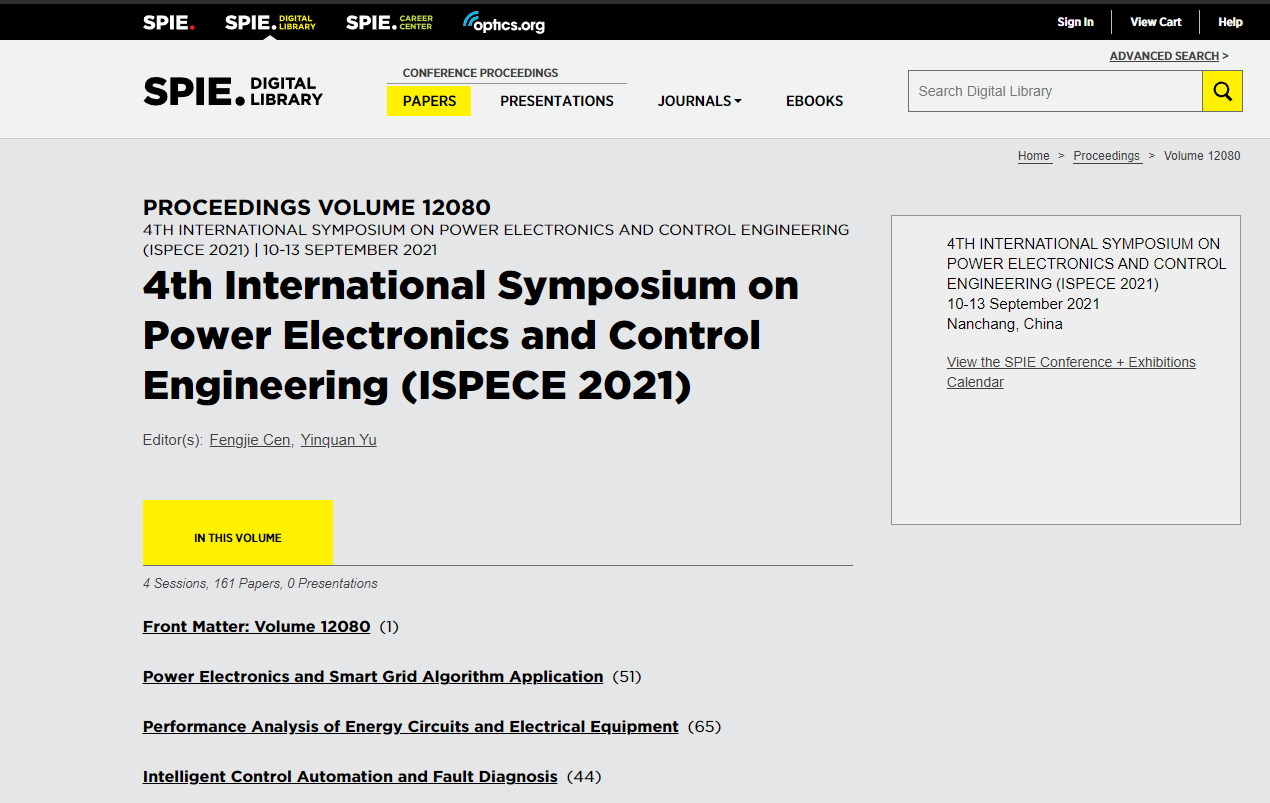Select the In This Volume tab
1270x803 pixels.
click(238, 532)
